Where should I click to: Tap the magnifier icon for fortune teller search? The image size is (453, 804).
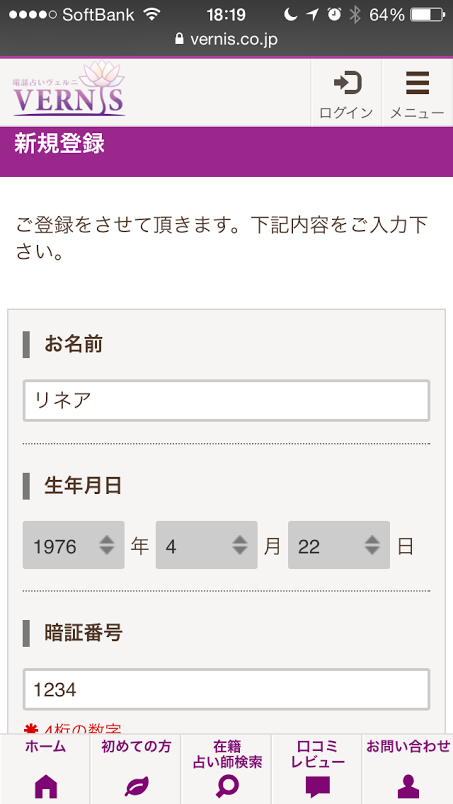point(226,786)
